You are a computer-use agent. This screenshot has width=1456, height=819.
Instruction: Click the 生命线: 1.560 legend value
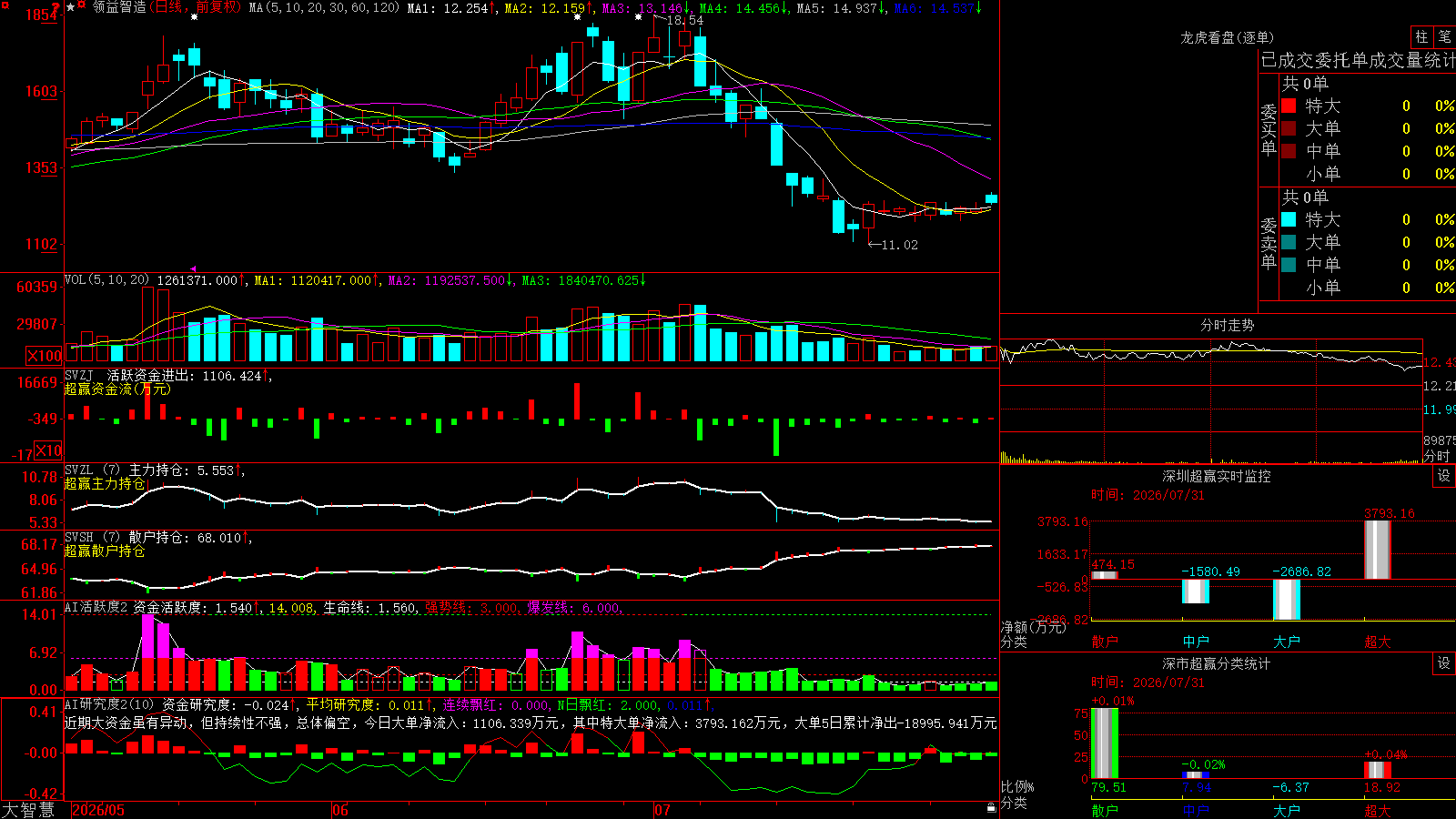coord(370,608)
